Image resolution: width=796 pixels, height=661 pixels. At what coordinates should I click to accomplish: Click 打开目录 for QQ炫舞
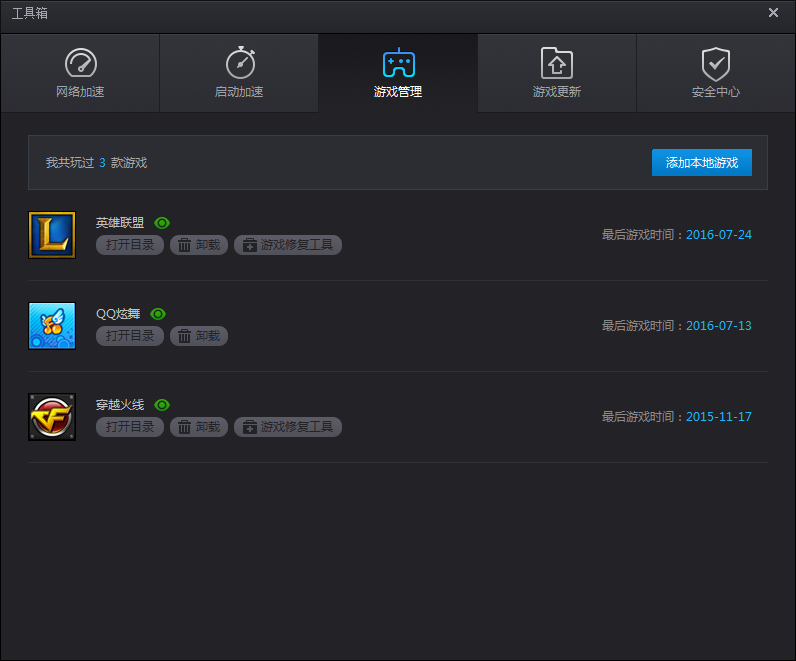(130, 336)
